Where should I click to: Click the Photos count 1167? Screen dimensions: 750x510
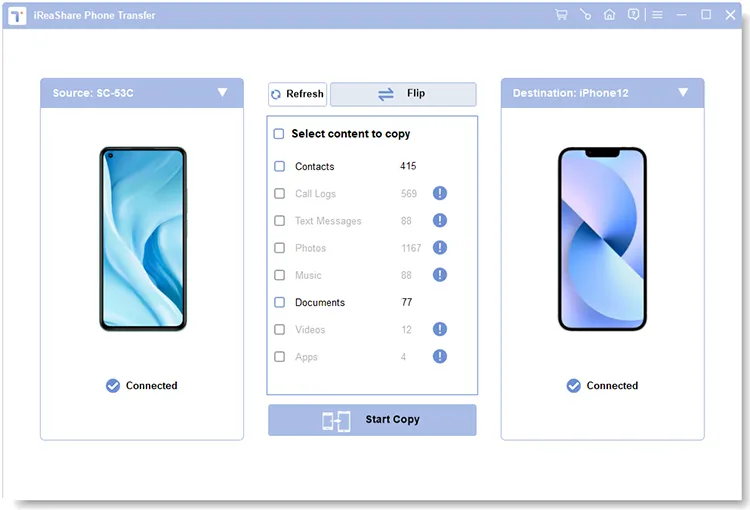click(411, 248)
